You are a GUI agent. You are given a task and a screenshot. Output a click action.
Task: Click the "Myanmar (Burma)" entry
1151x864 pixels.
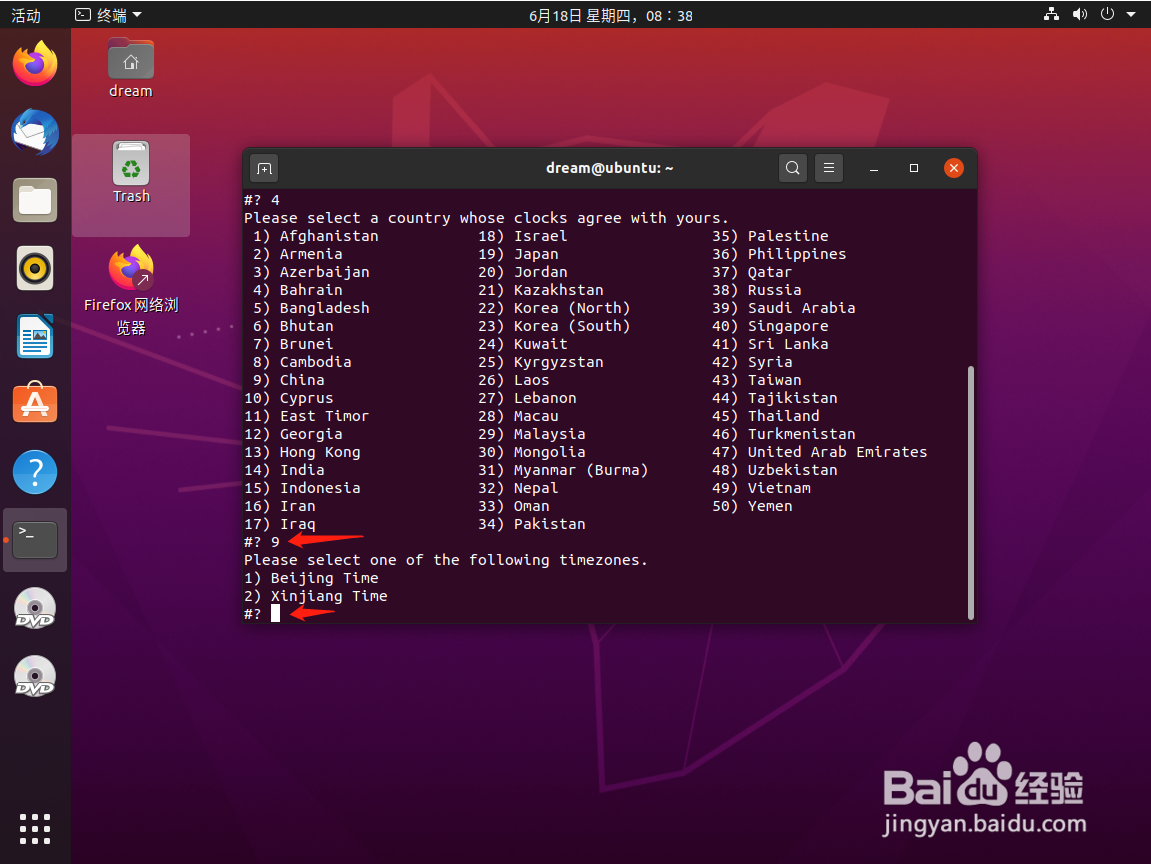point(581,470)
